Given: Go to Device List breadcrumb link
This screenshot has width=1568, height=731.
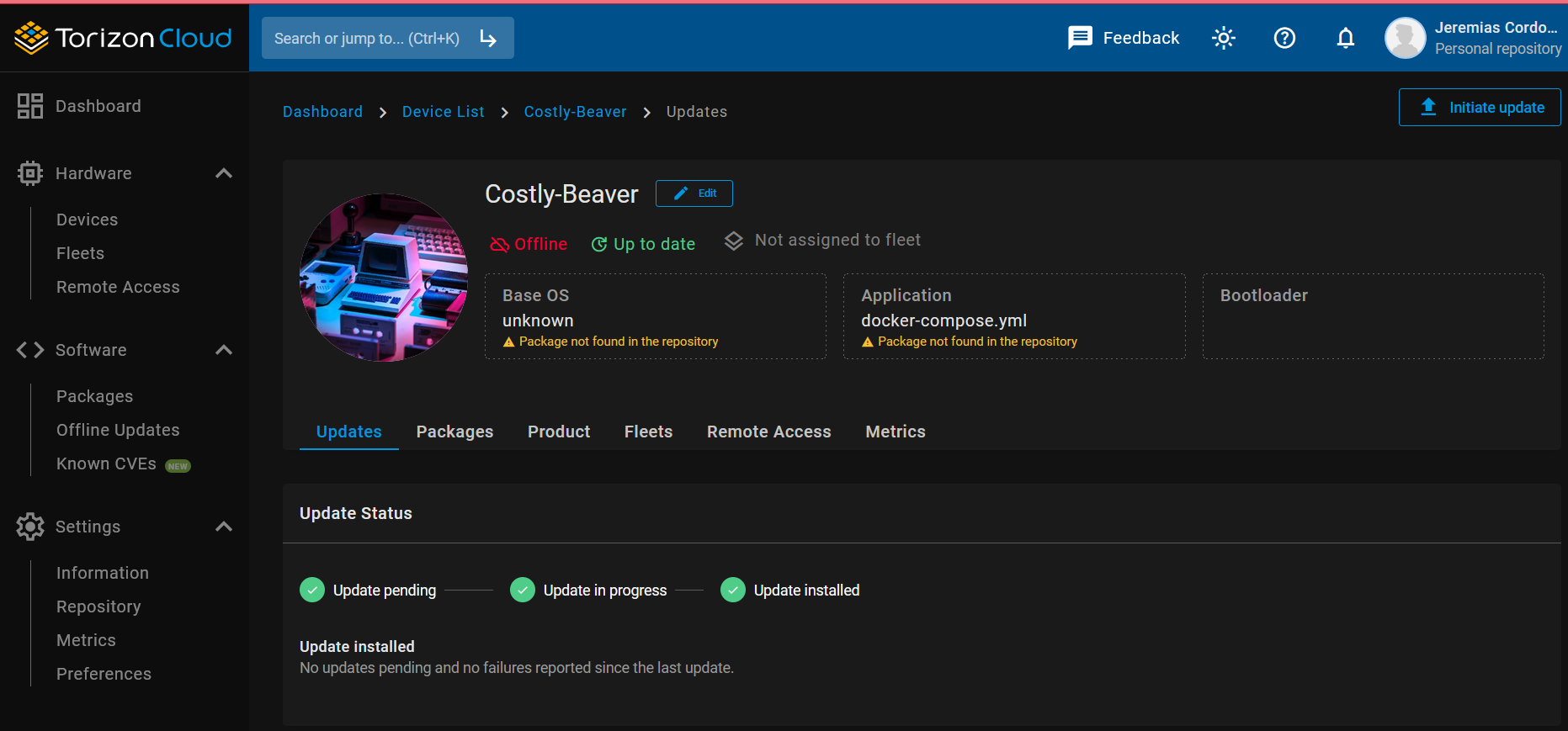Looking at the screenshot, I should tap(443, 112).
